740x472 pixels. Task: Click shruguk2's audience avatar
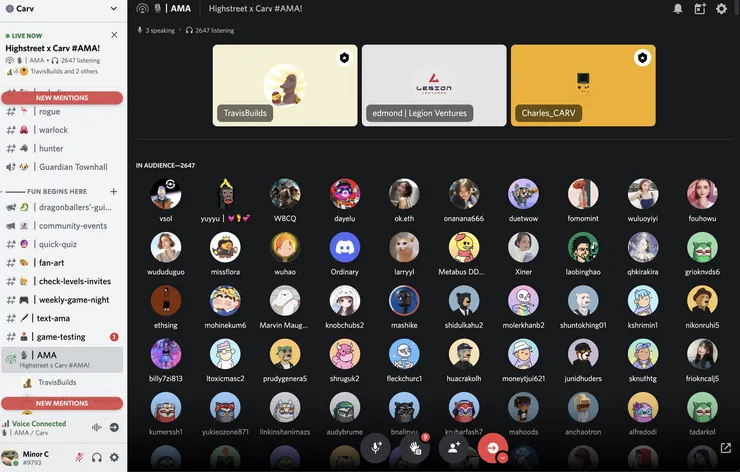pos(345,354)
